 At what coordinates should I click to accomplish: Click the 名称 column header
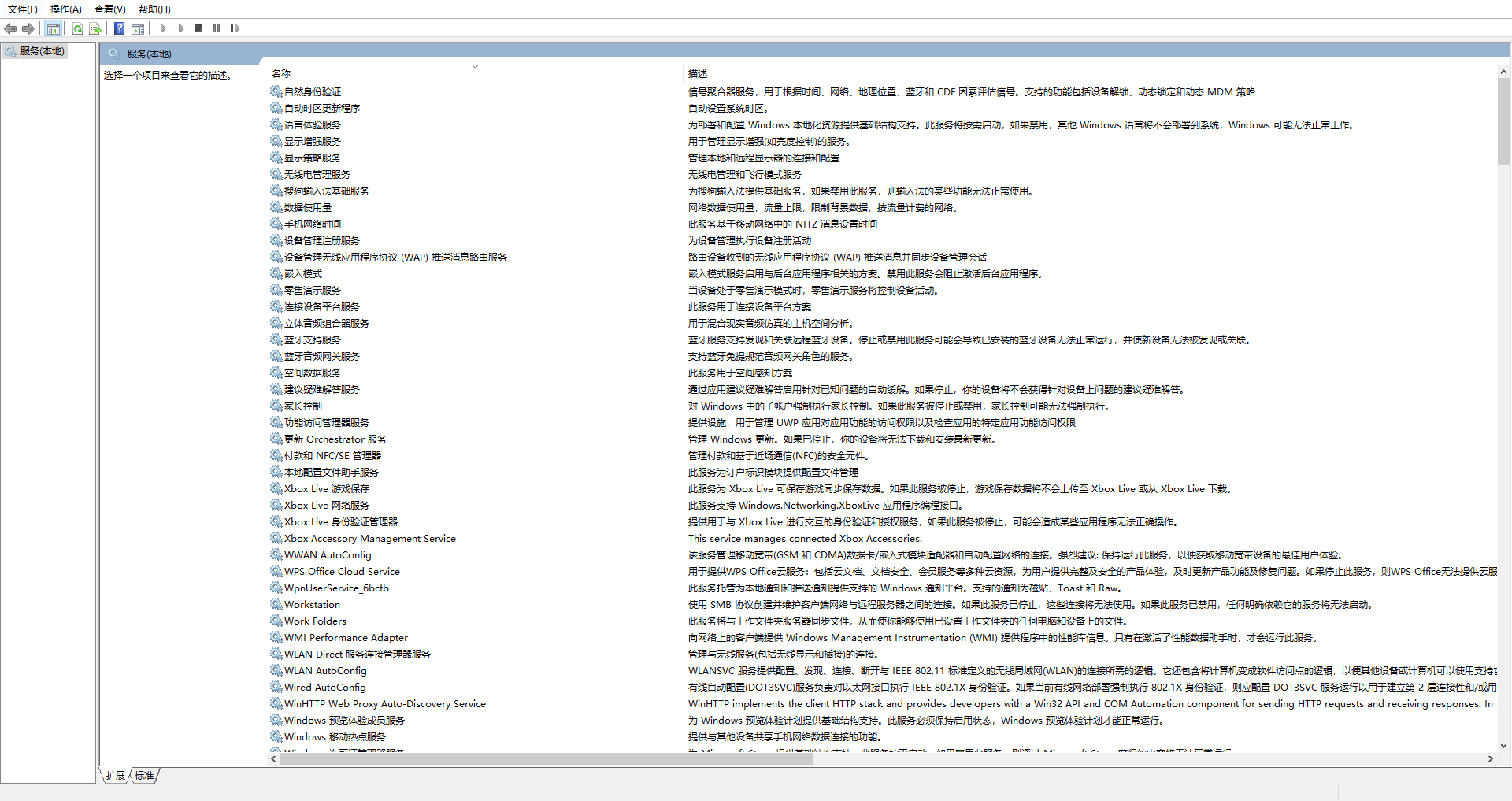[x=281, y=74]
